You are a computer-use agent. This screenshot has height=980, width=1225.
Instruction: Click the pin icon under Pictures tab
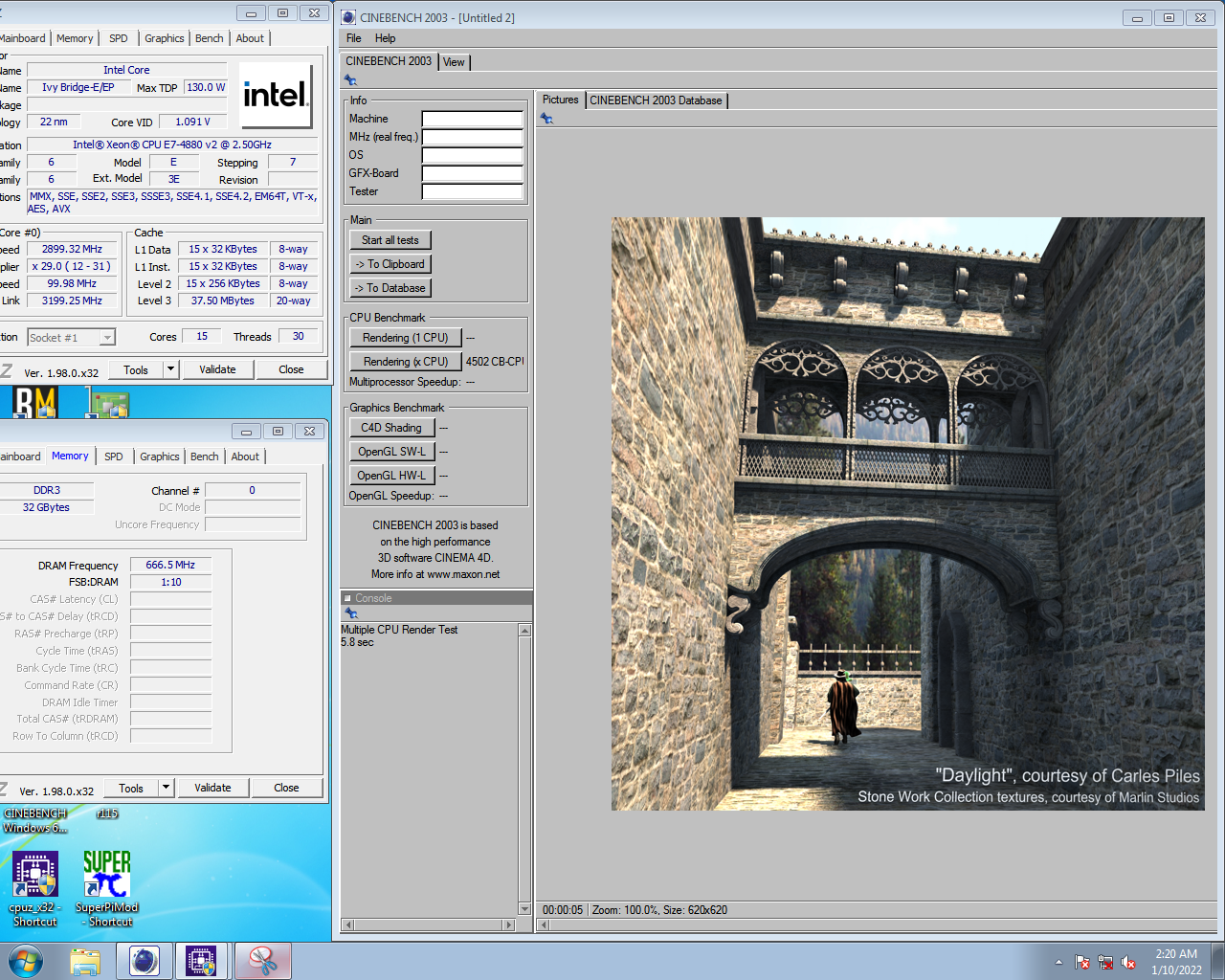[x=546, y=119]
